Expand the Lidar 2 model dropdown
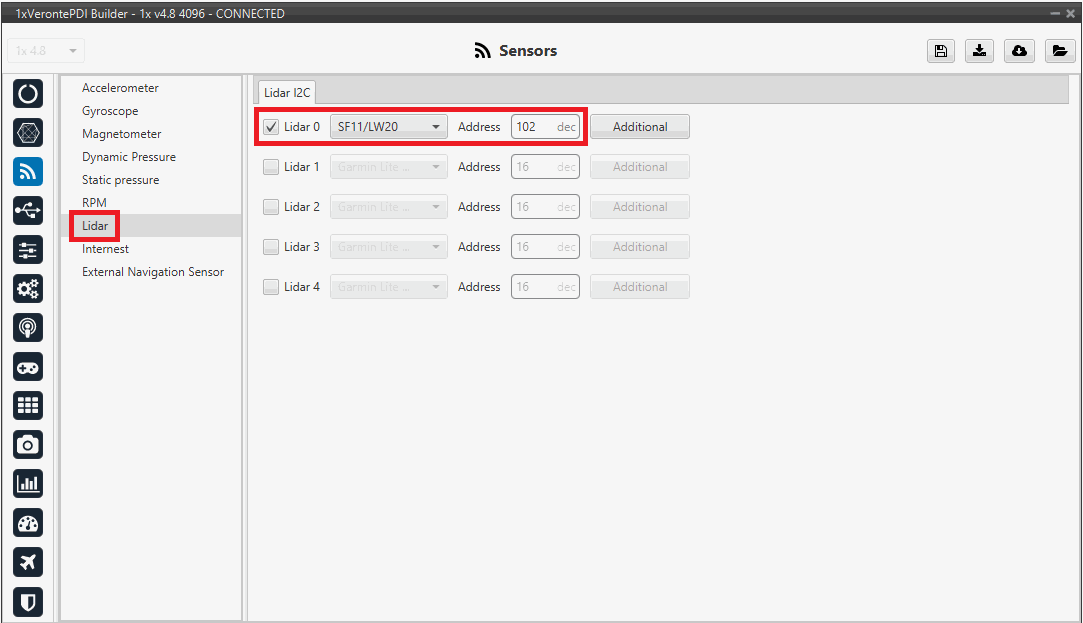This screenshot has width=1083, height=623. click(388, 207)
